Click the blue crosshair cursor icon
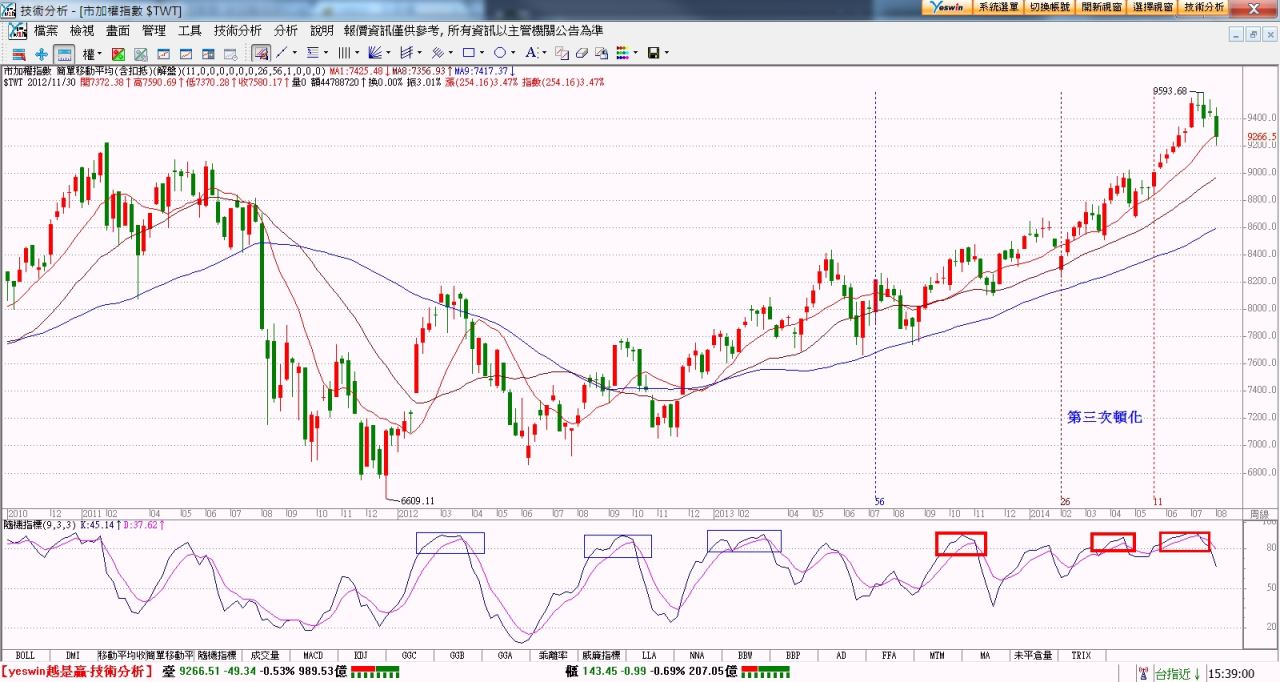1280x682 pixels. click(41, 53)
